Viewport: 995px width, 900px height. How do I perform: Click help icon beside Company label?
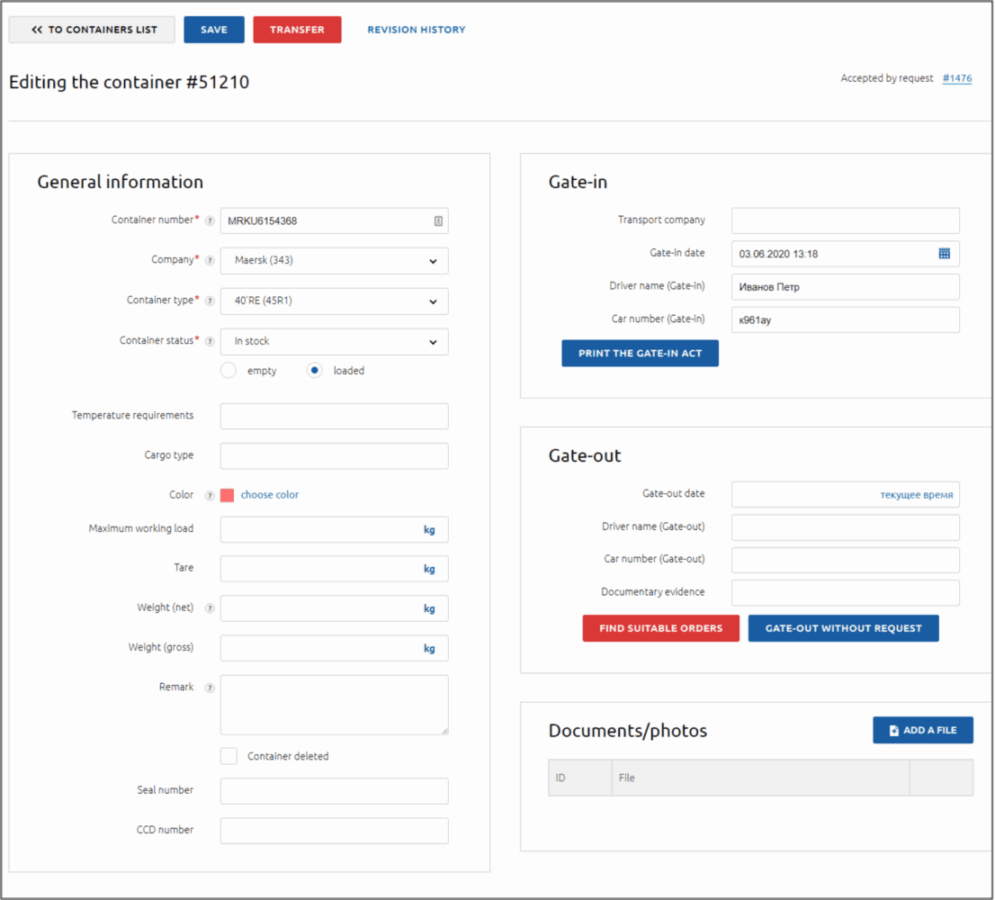209,261
